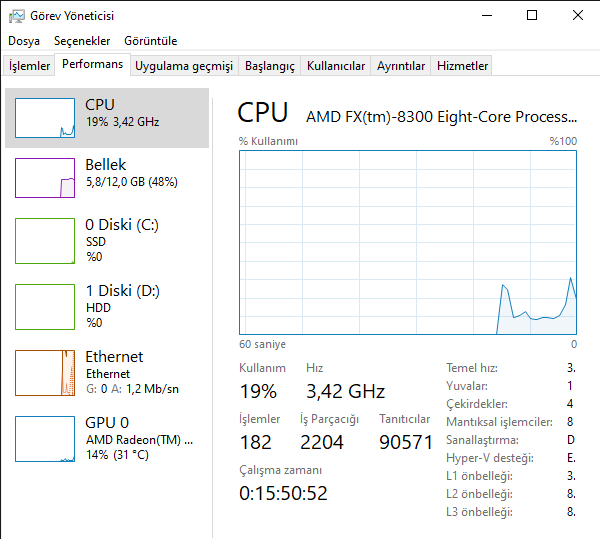Image resolution: width=600 pixels, height=539 pixels.
Task: Switch to the İşlemler tab
Action: tap(29, 66)
